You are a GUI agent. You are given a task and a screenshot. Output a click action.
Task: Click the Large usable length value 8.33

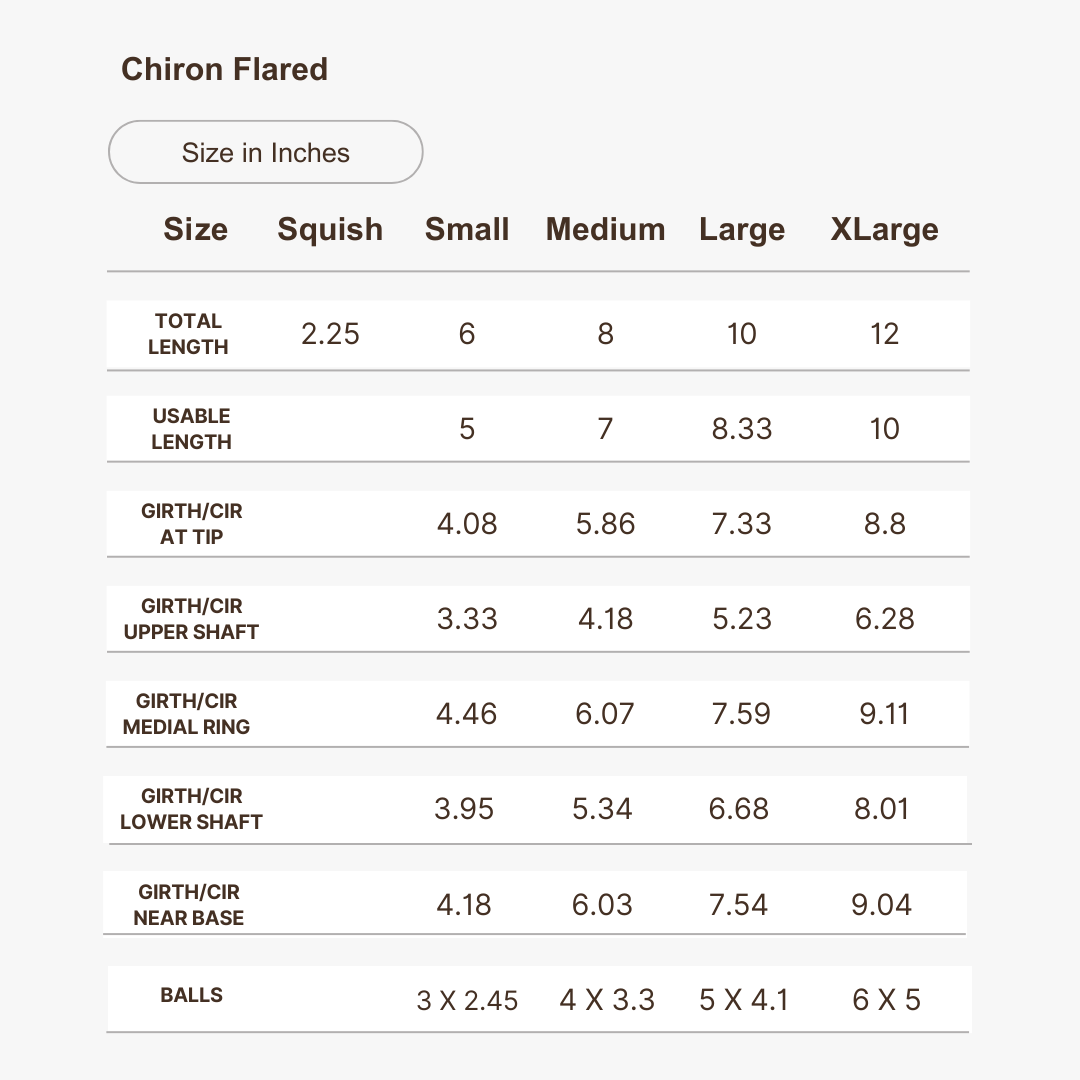point(742,429)
